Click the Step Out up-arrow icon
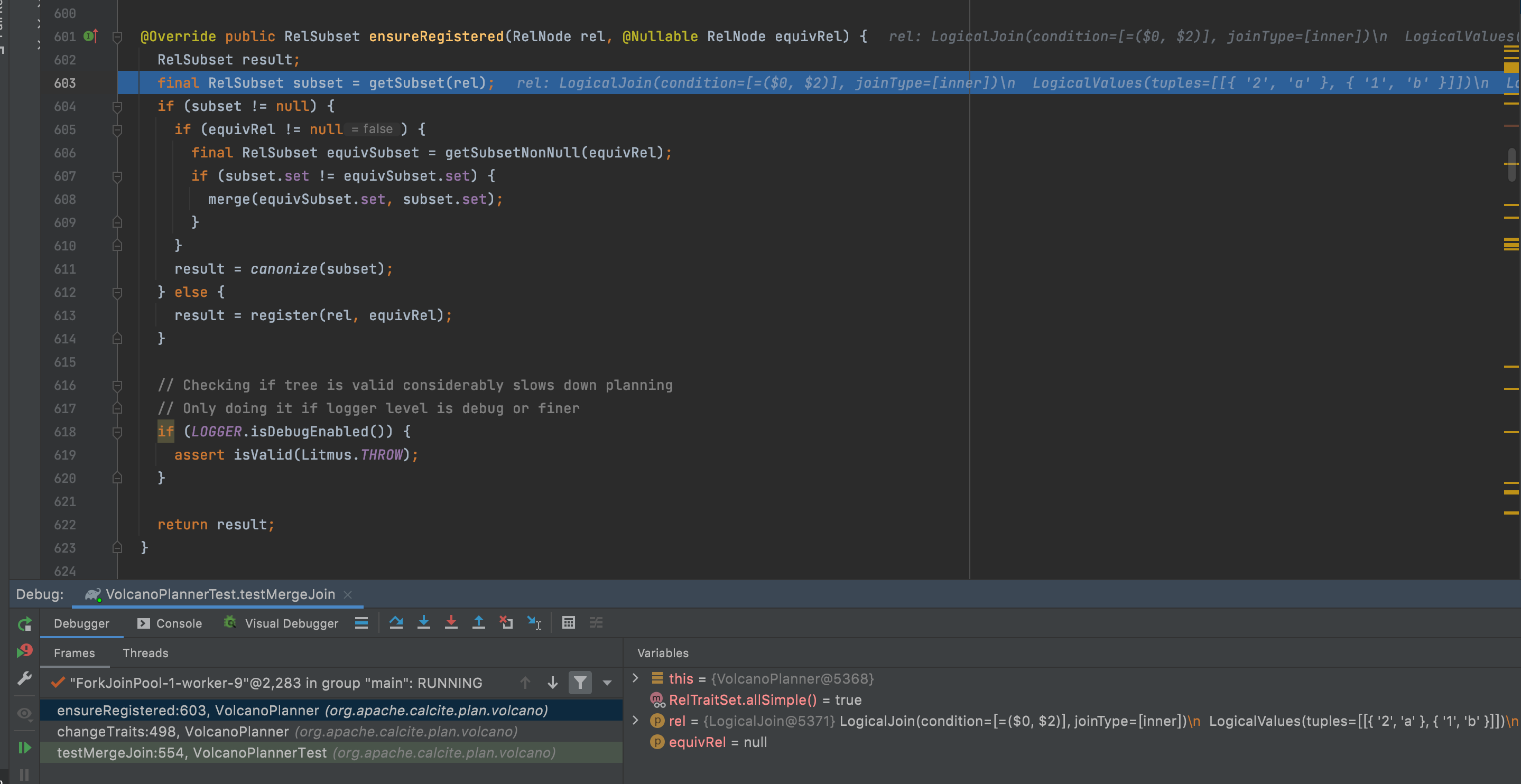The height and width of the screenshot is (784, 1521). 478,623
